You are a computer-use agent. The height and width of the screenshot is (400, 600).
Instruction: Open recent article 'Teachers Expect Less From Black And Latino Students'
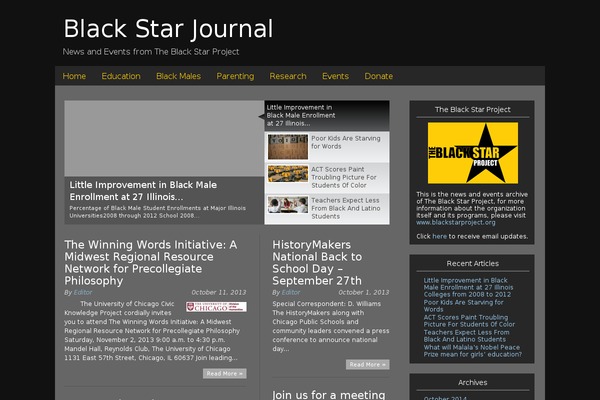(x=466, y=336)
